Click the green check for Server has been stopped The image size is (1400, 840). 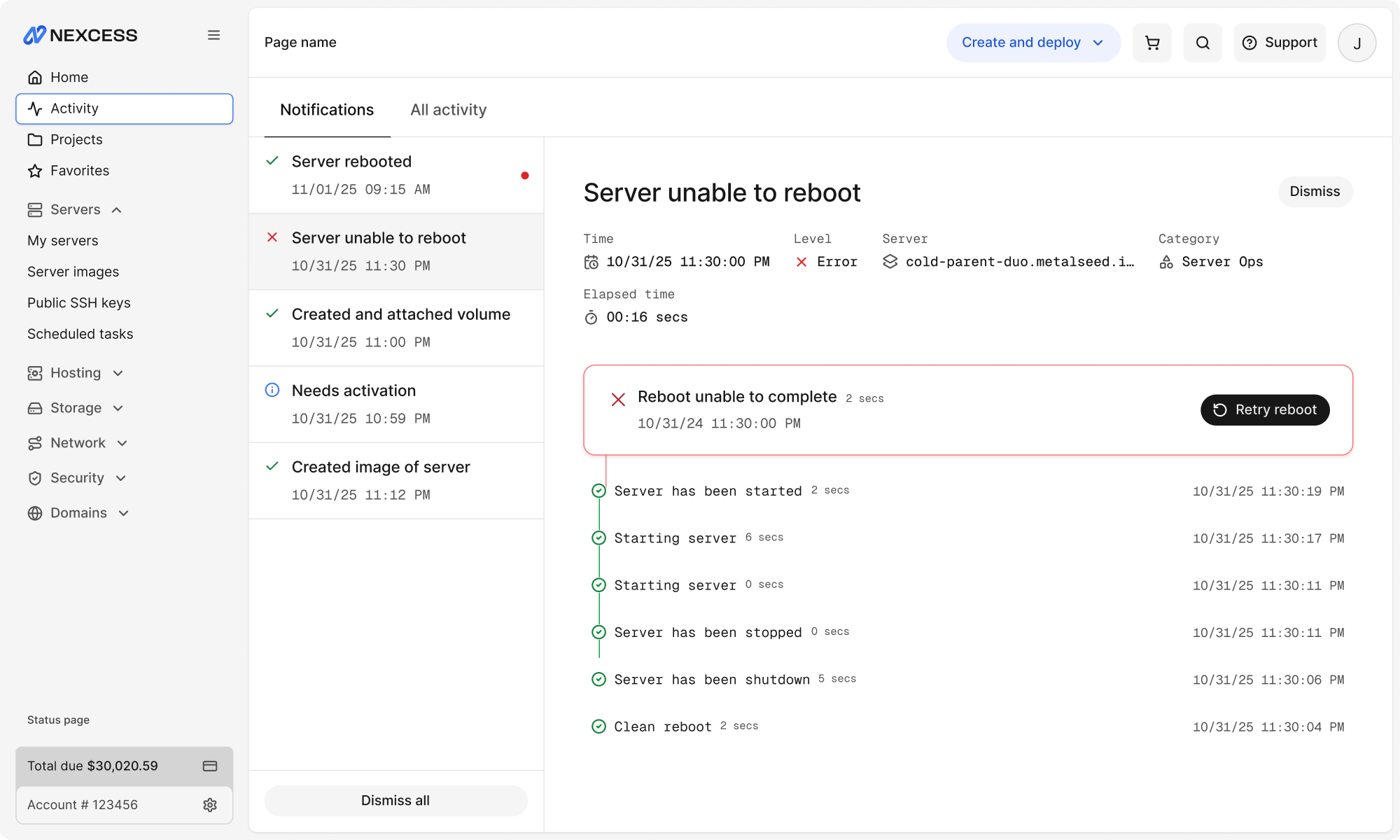click(598, 632)
